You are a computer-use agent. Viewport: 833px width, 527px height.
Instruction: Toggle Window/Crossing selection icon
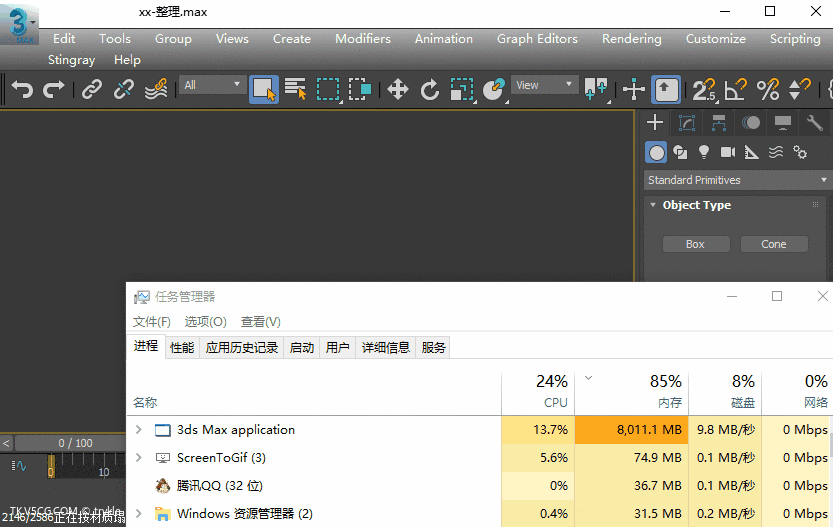[x=360, y=89]
